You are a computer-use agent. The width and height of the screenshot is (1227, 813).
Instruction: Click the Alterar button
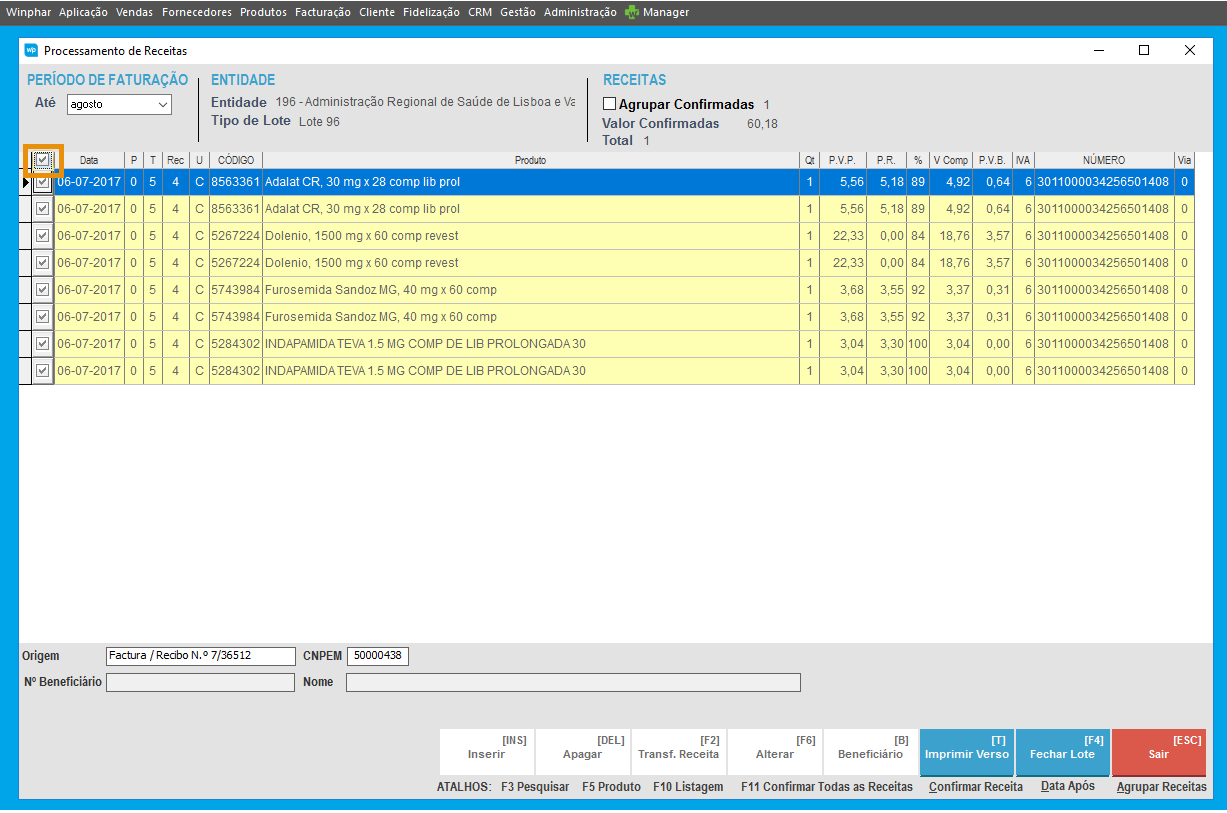pos(775,752)
